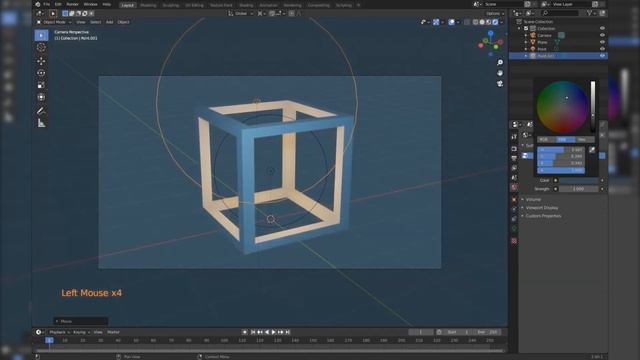
Task: Switch to rendered viewport shading
Action: pos(495,22)
